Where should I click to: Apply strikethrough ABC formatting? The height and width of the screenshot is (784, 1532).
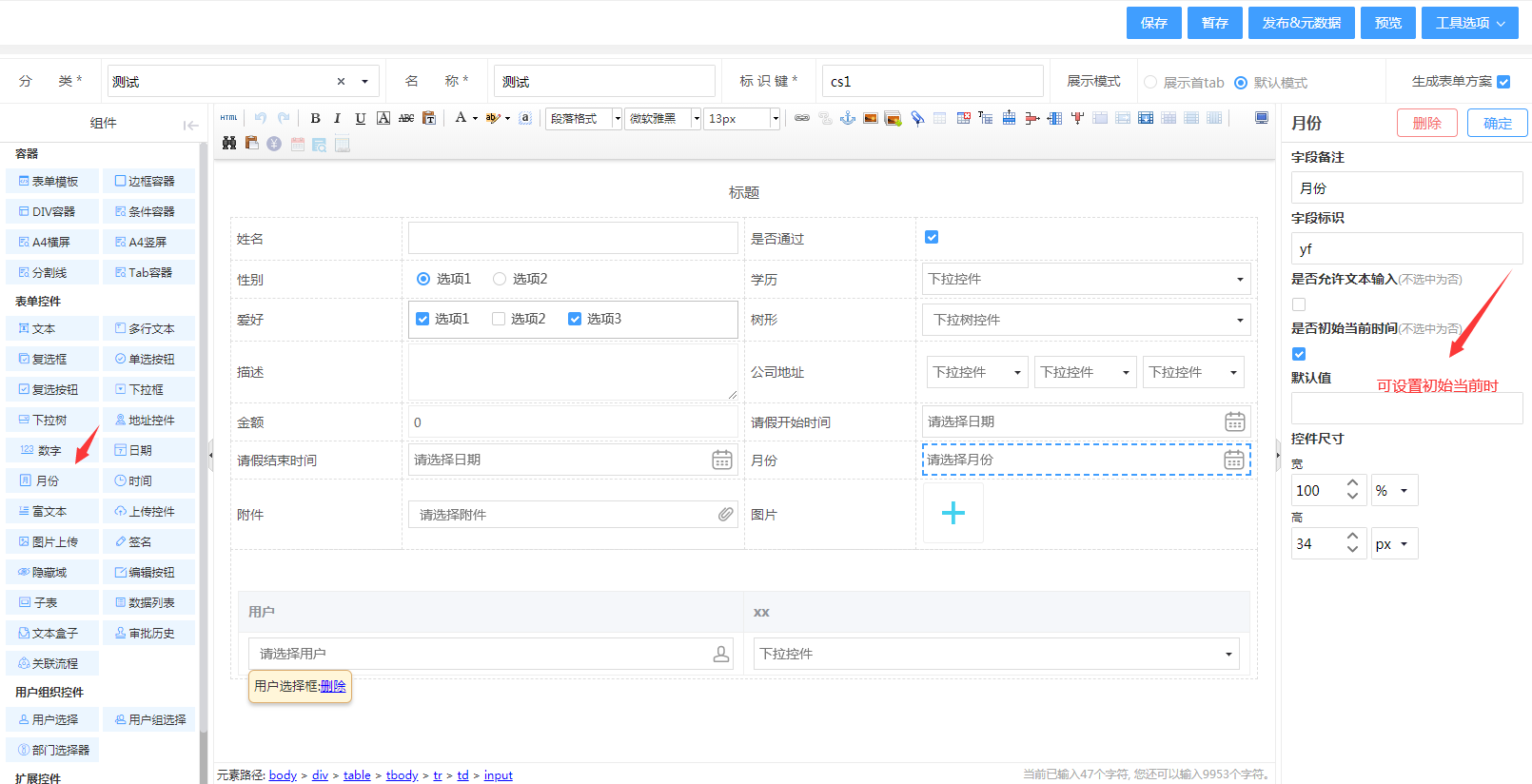[x=406, y=118]
